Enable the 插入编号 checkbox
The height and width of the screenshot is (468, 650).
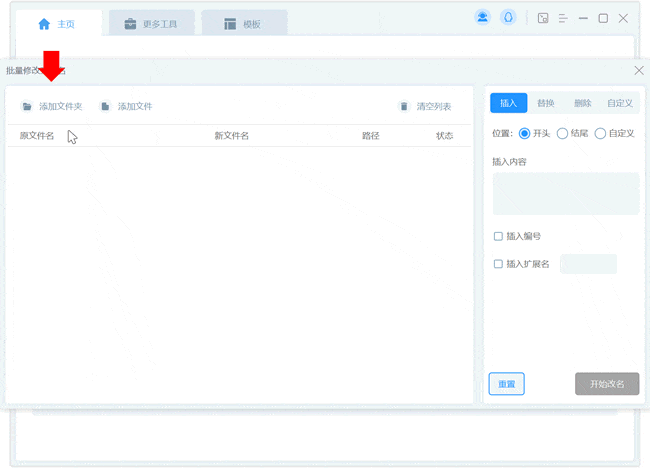(x=498, y=236)
